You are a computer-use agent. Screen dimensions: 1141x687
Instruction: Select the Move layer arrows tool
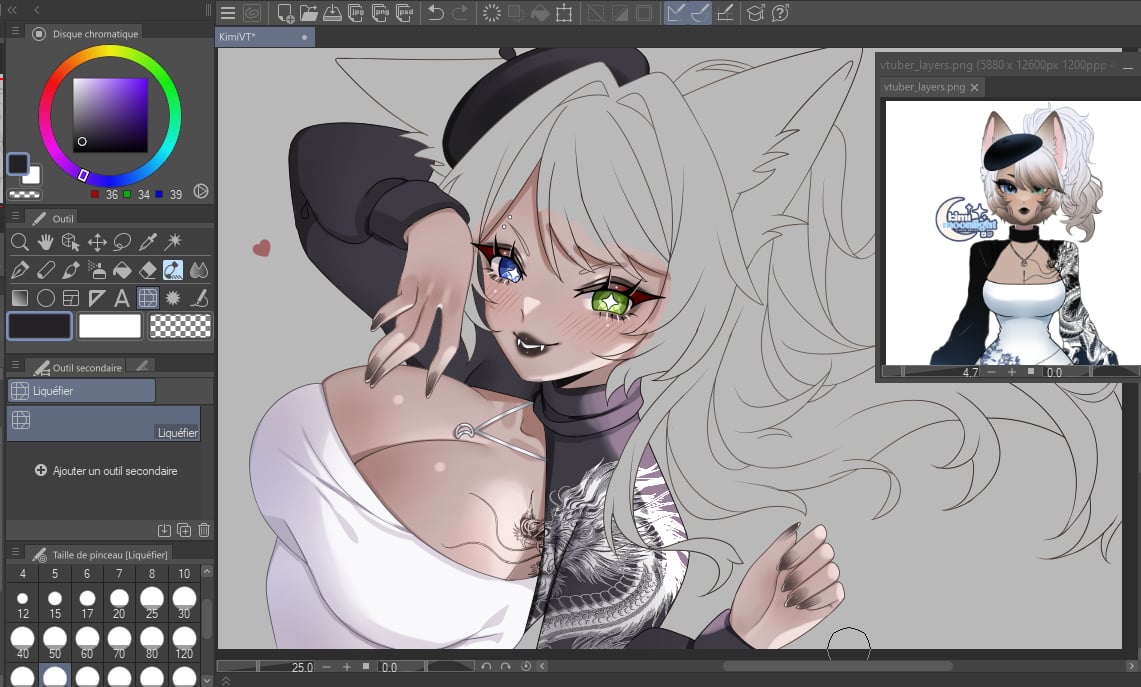coord(97,242)
